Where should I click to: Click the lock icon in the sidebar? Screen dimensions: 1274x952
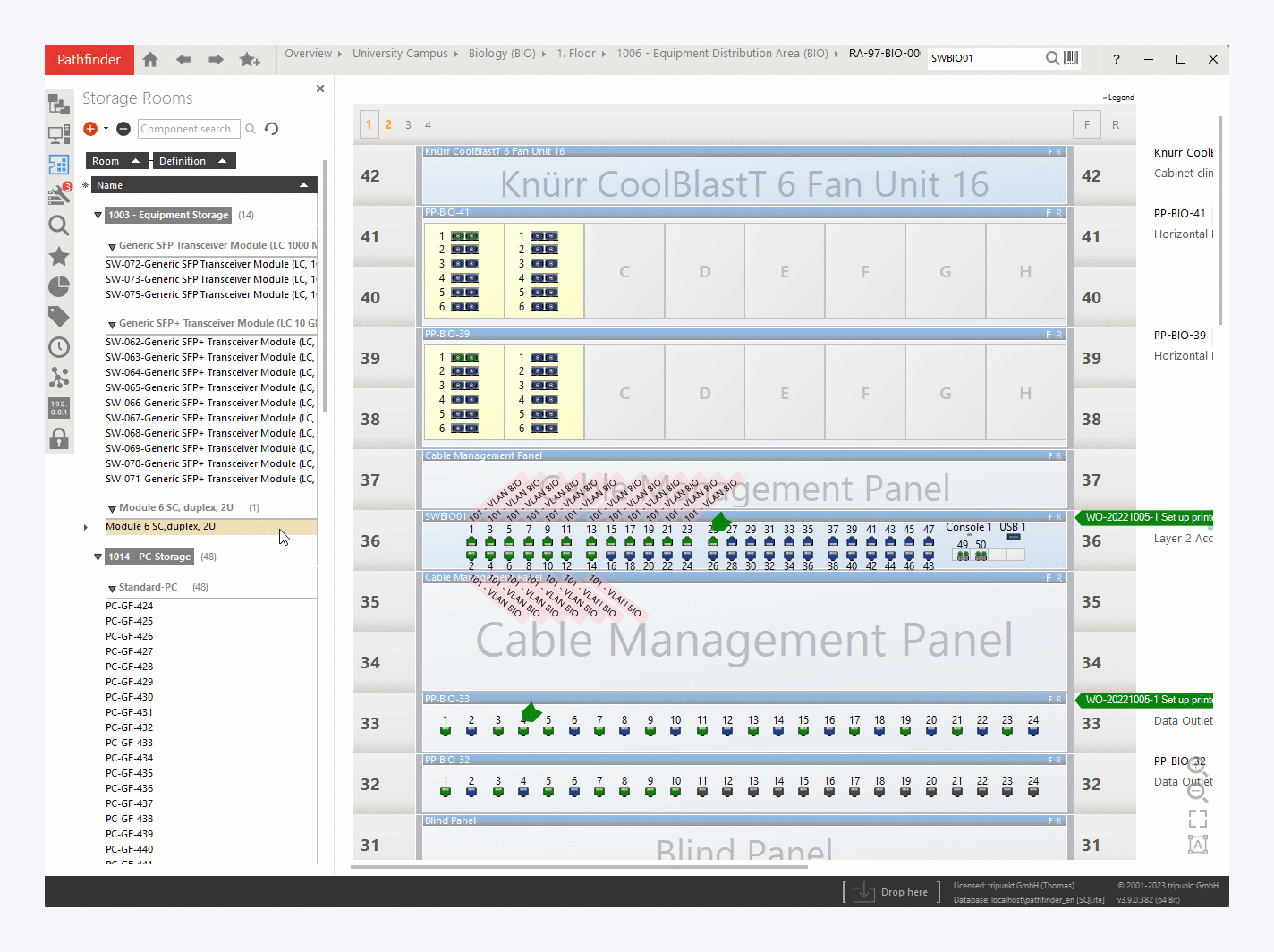pyautogui.click(x=59, y=438)
